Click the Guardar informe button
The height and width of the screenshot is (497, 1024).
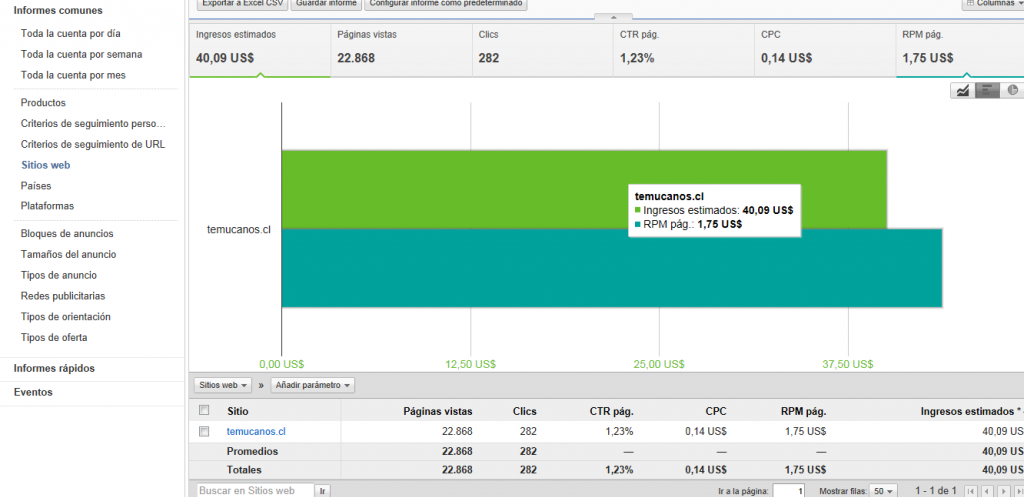326,3
